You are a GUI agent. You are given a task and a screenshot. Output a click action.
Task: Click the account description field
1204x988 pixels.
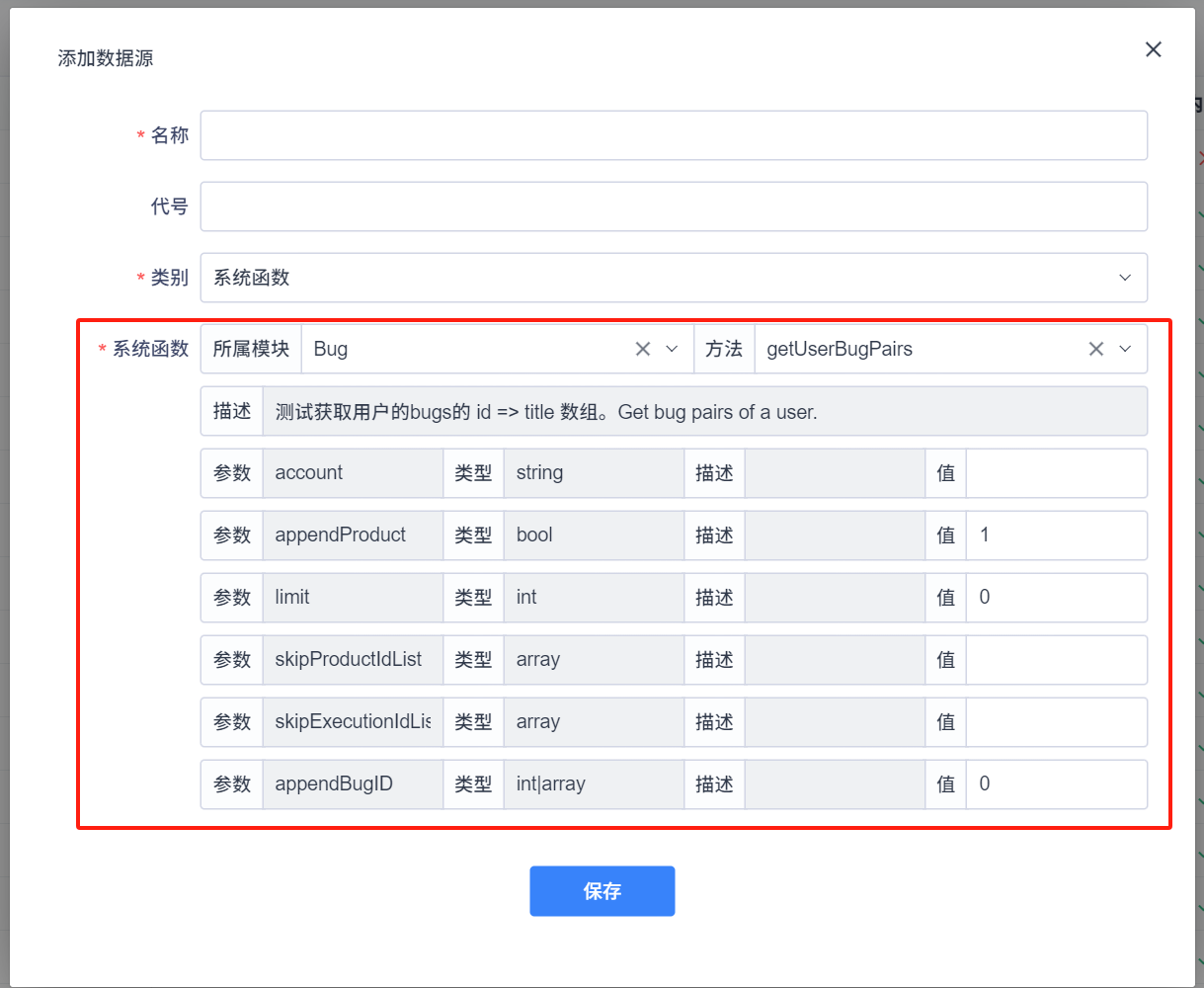835,473
